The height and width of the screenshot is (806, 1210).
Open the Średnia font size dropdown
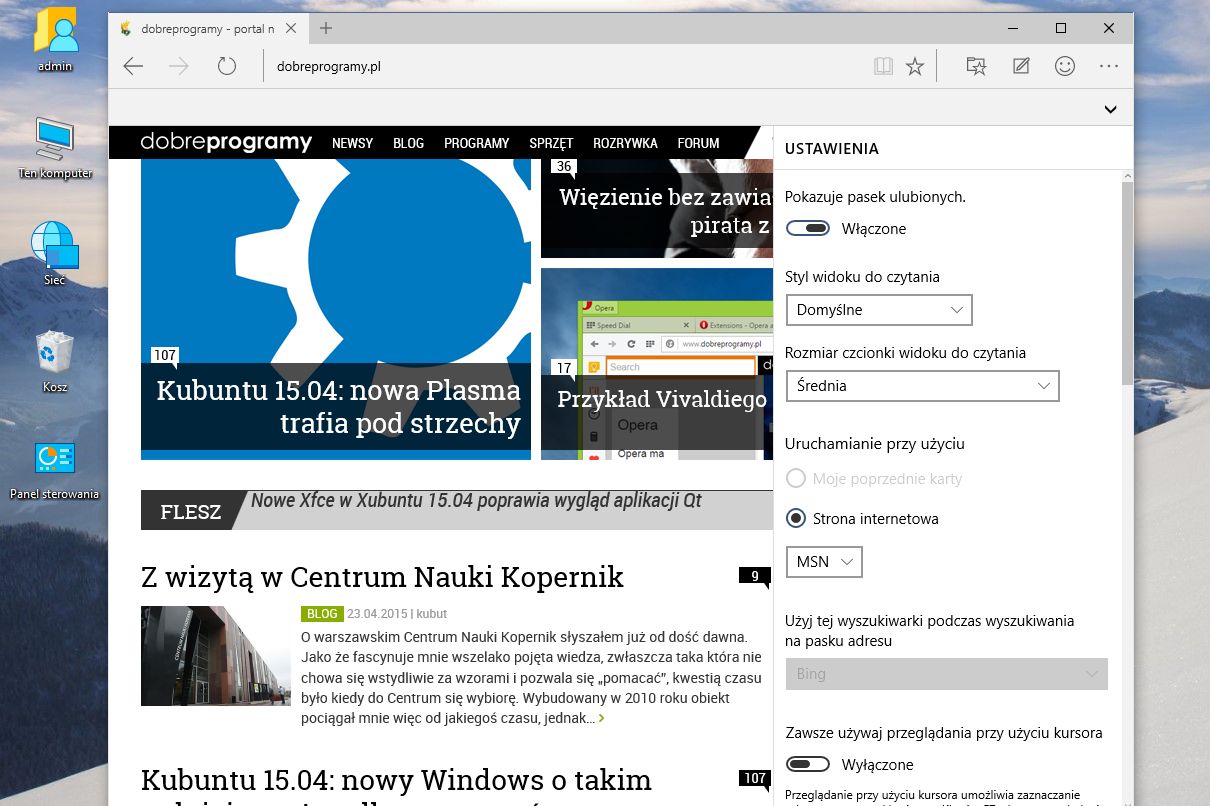[922, 385]
